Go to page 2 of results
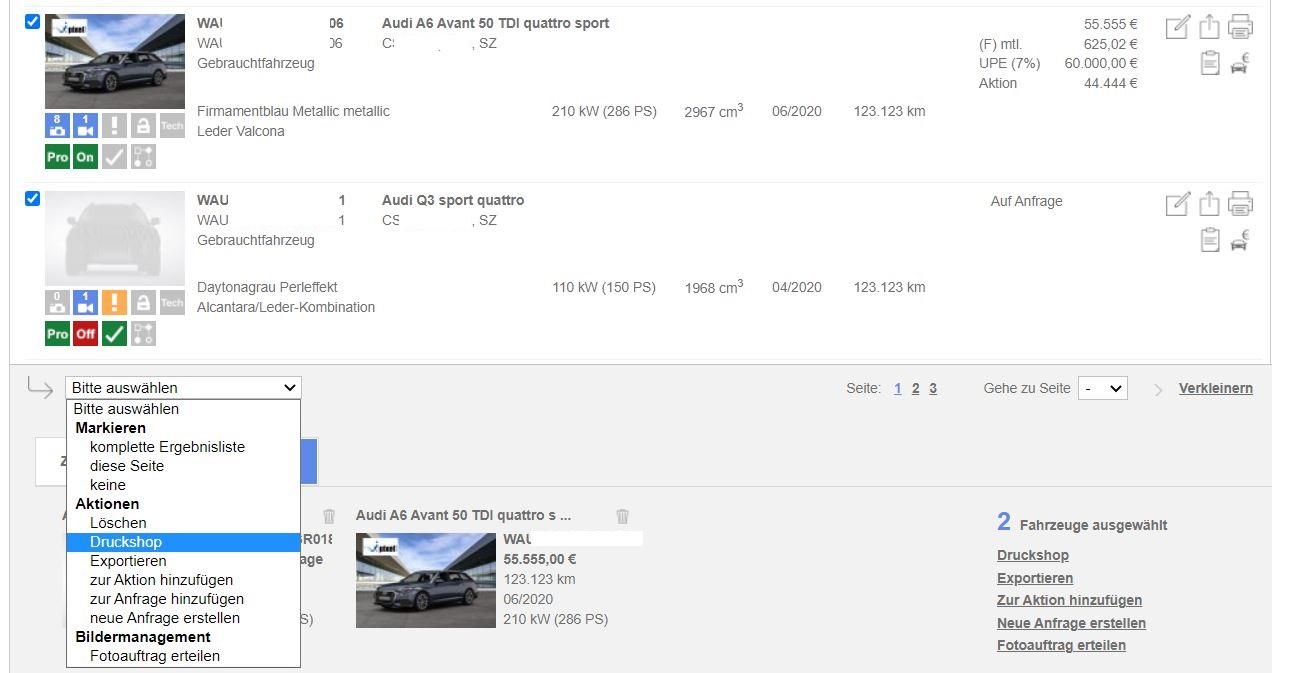1289x673 pixels. pos(915,389)
